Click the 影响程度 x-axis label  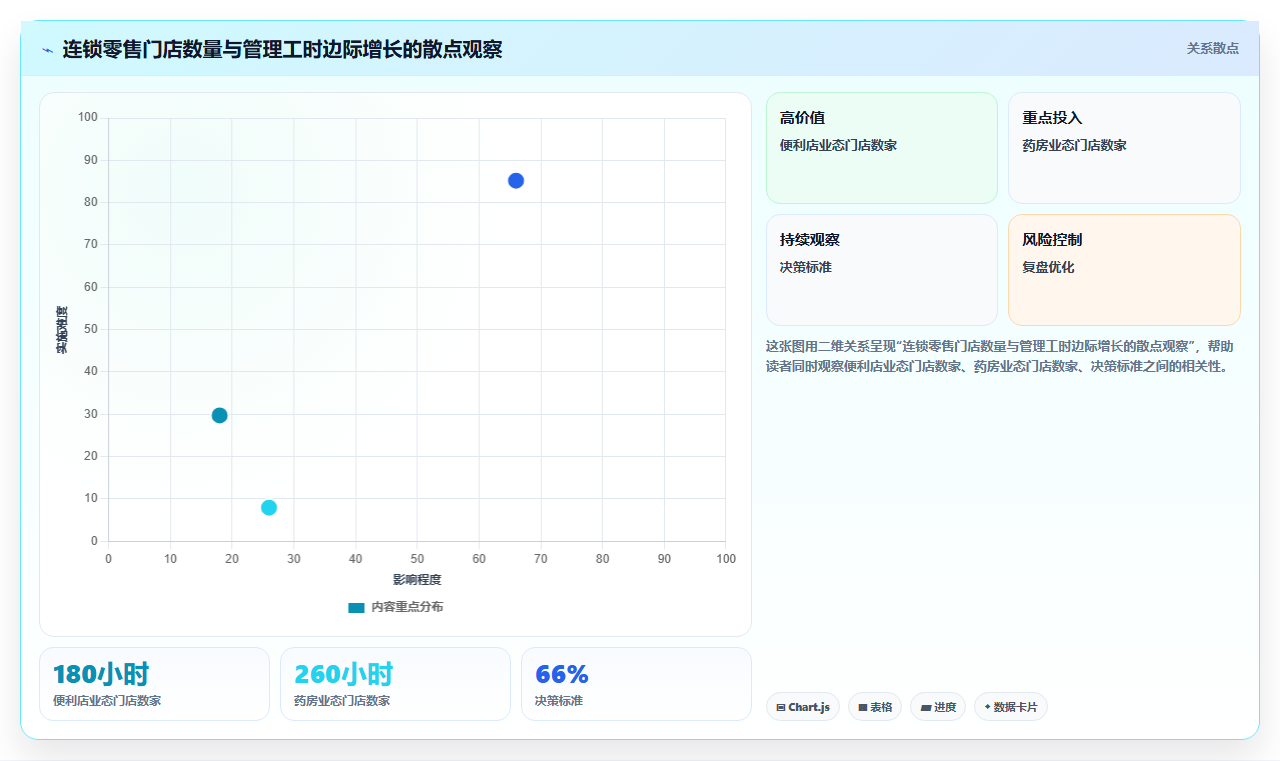point(417,580)
